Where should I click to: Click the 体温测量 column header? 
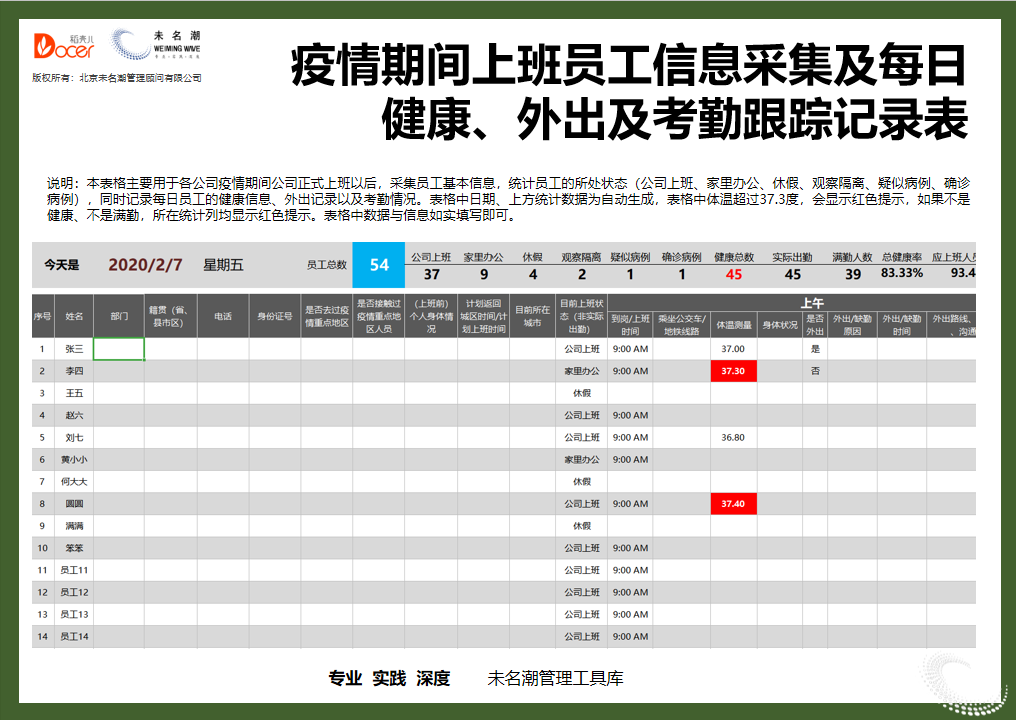(734, 322)
